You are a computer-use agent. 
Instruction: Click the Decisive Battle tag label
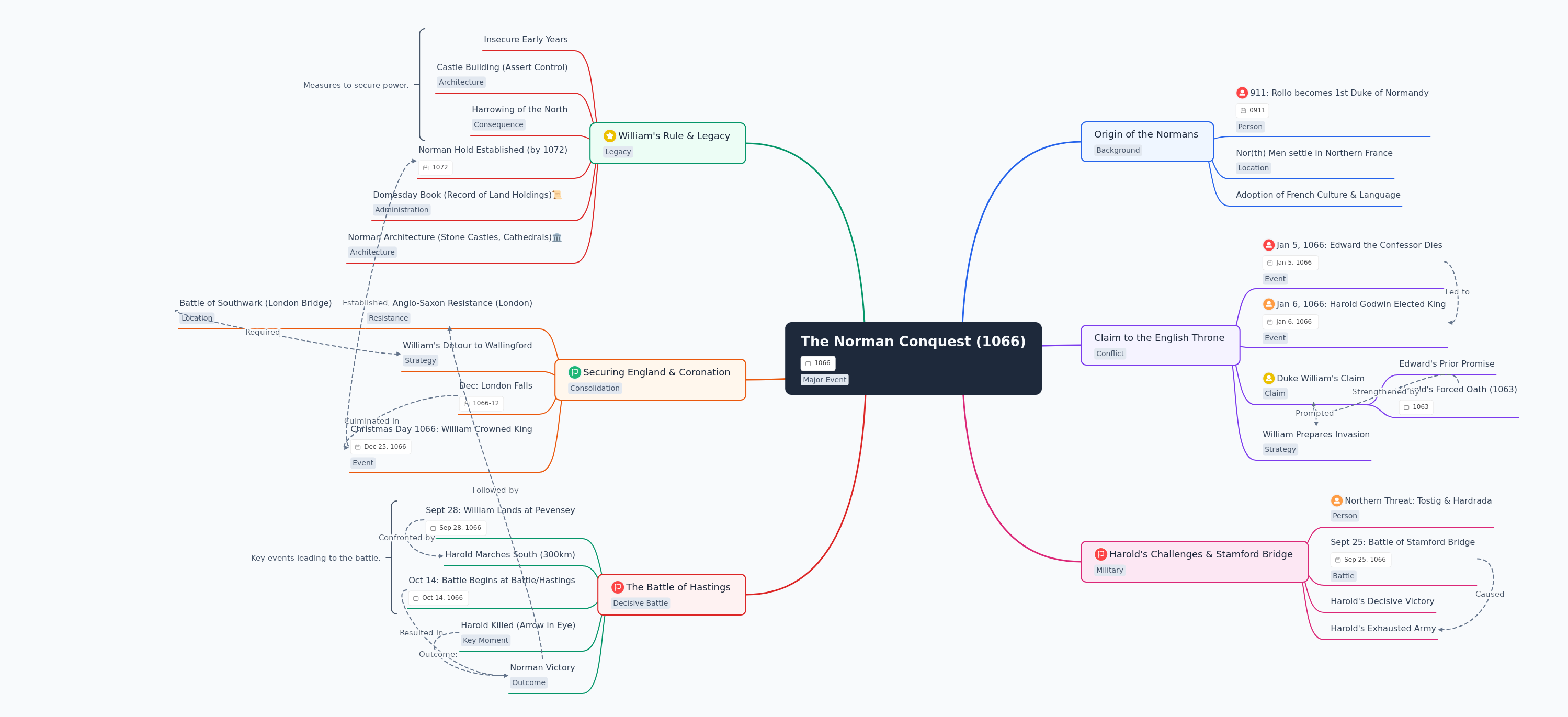(x=640, y=603)
